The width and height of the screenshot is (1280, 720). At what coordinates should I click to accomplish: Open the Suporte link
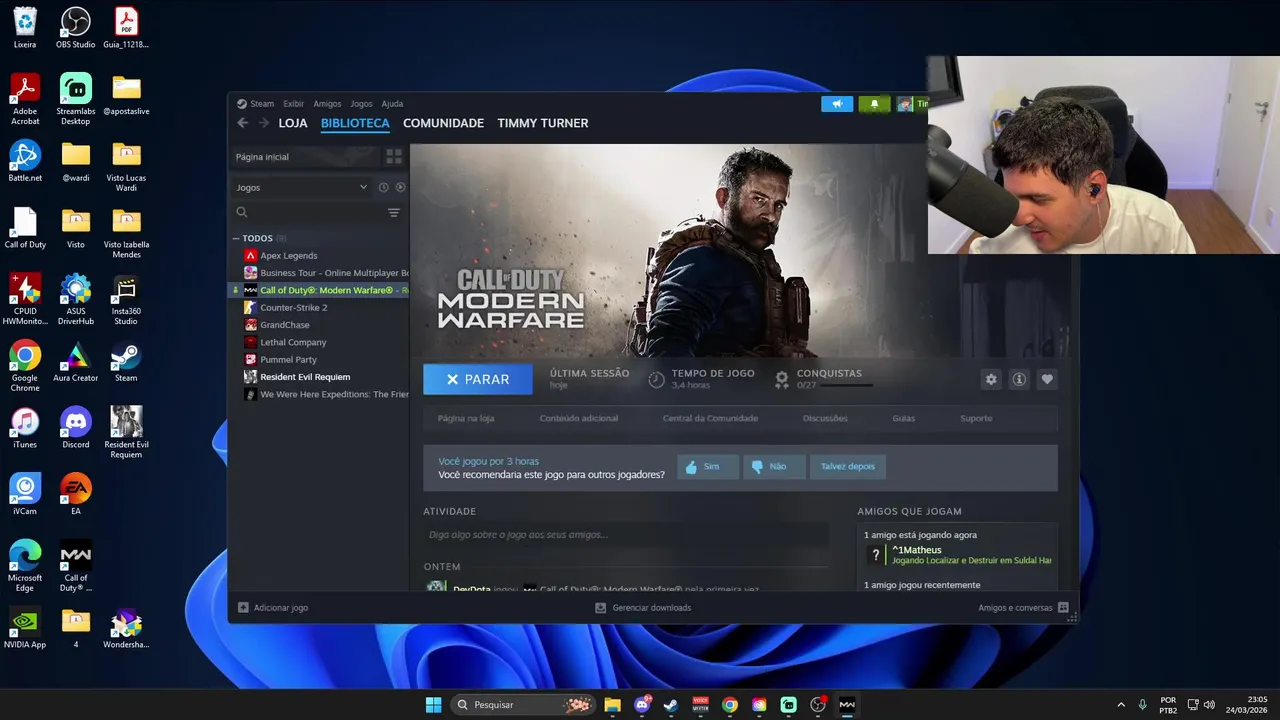tap(976, 418)
